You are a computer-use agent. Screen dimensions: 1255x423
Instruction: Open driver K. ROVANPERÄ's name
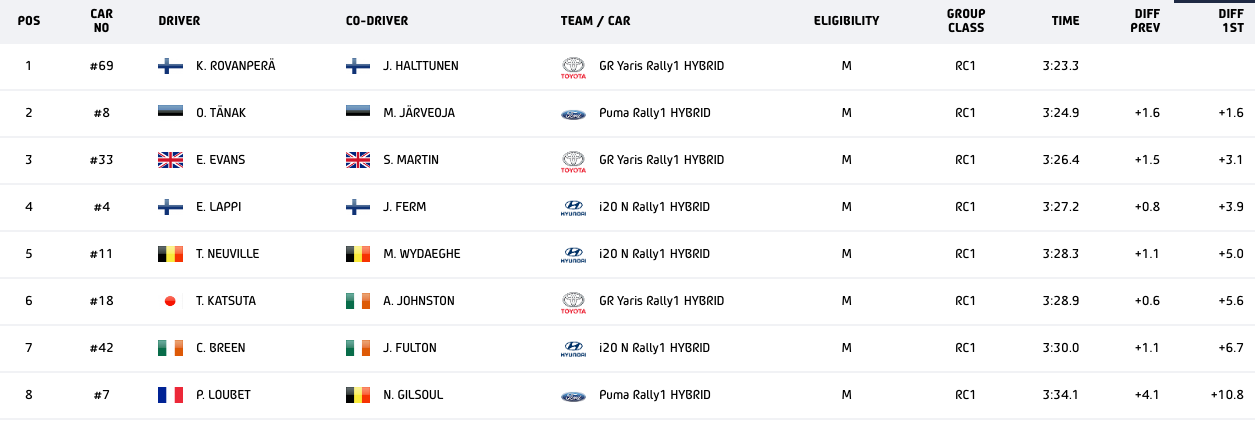(235, 66)
